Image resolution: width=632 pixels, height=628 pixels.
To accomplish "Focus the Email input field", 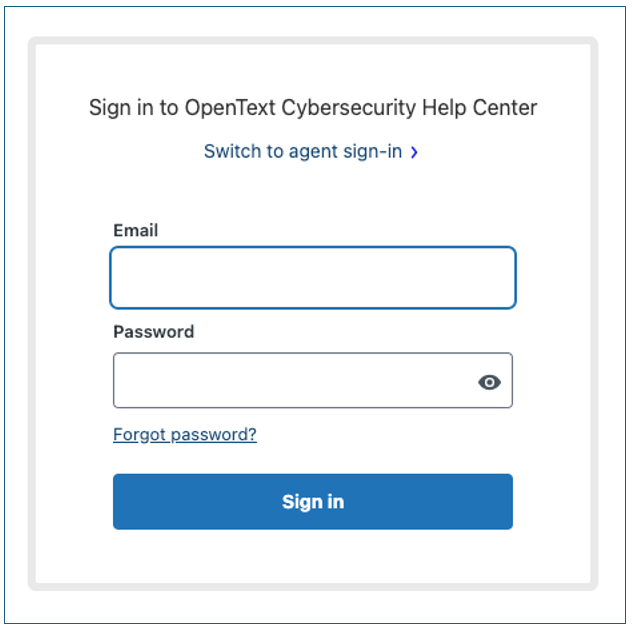I will (x=312, y=277).
